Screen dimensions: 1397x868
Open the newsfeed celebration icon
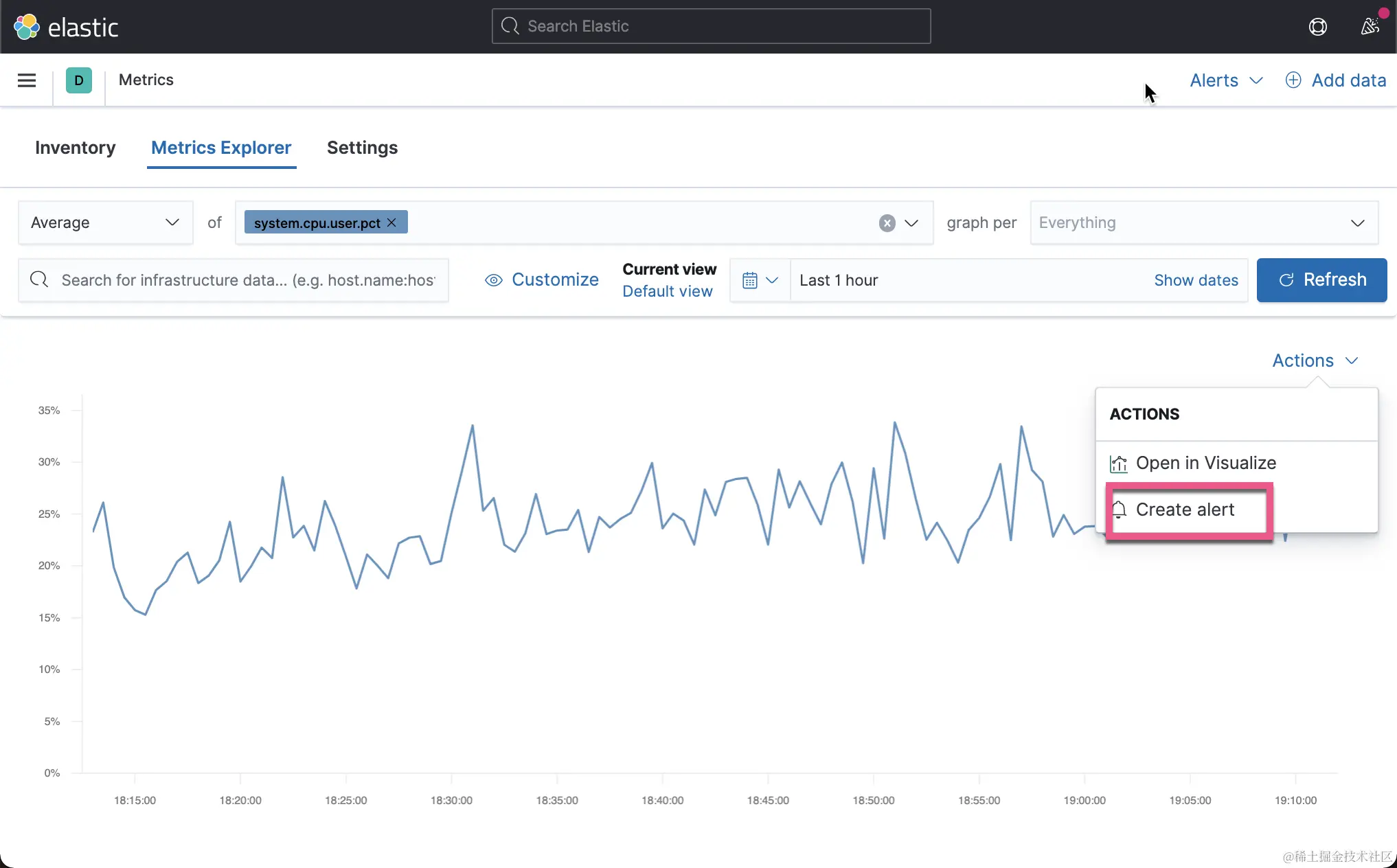(x=1370, y=26)
